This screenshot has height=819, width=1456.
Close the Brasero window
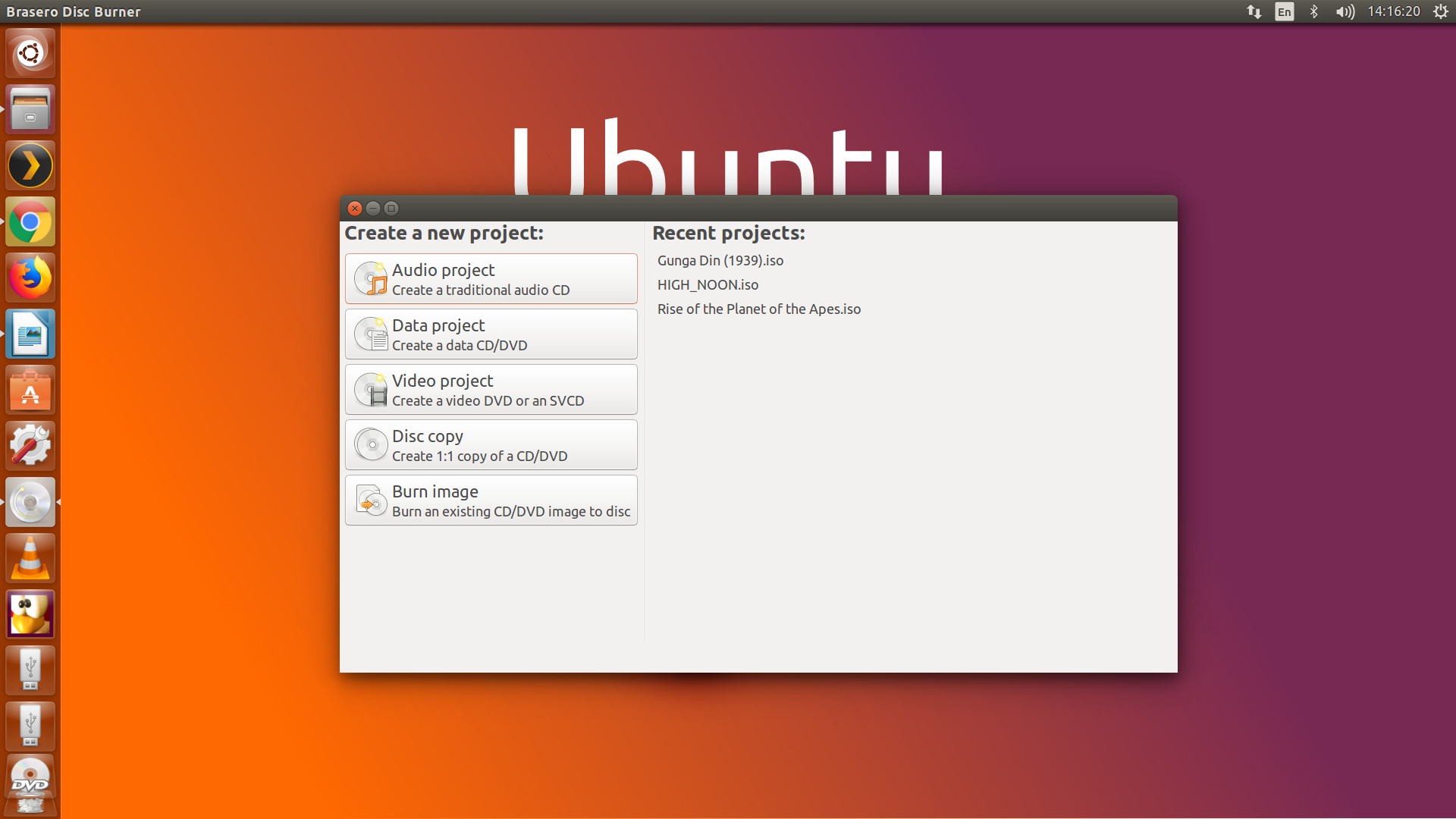[x=355, y=208]
